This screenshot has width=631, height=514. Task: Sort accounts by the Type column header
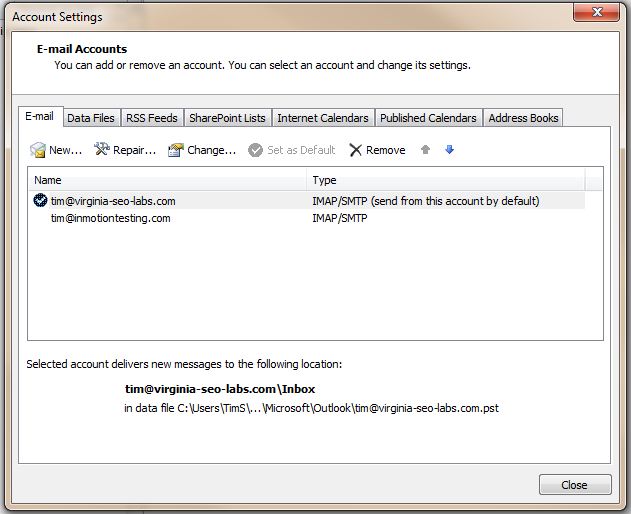[445, 180]
